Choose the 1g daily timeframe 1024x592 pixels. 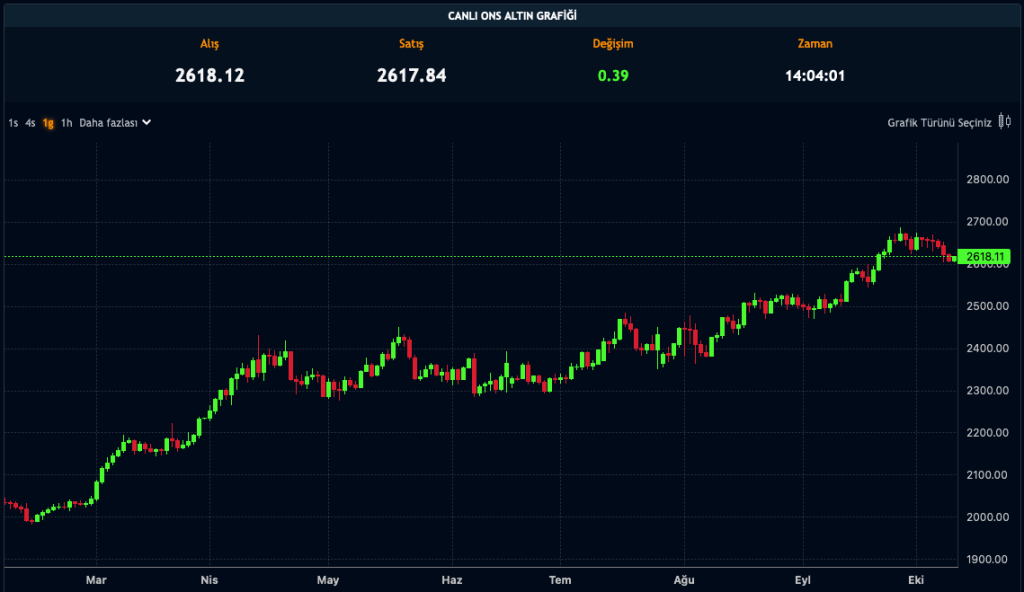click(x=48, y=123)
